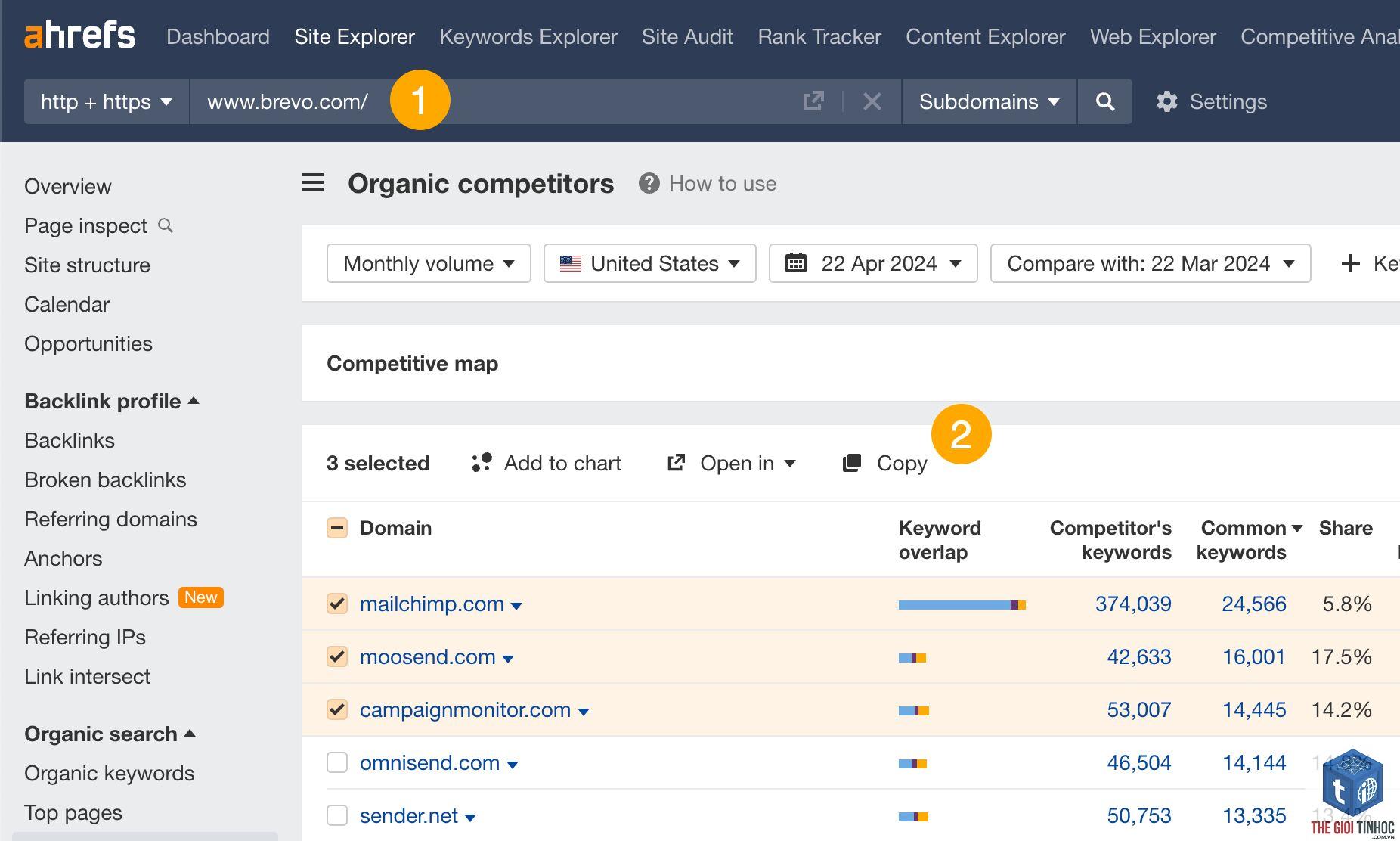Screen dimensions: 1400x841
Task: Click campaignmonitor.com keyword overlap bar
Action: pyautogui.click(x=914, y=710)
